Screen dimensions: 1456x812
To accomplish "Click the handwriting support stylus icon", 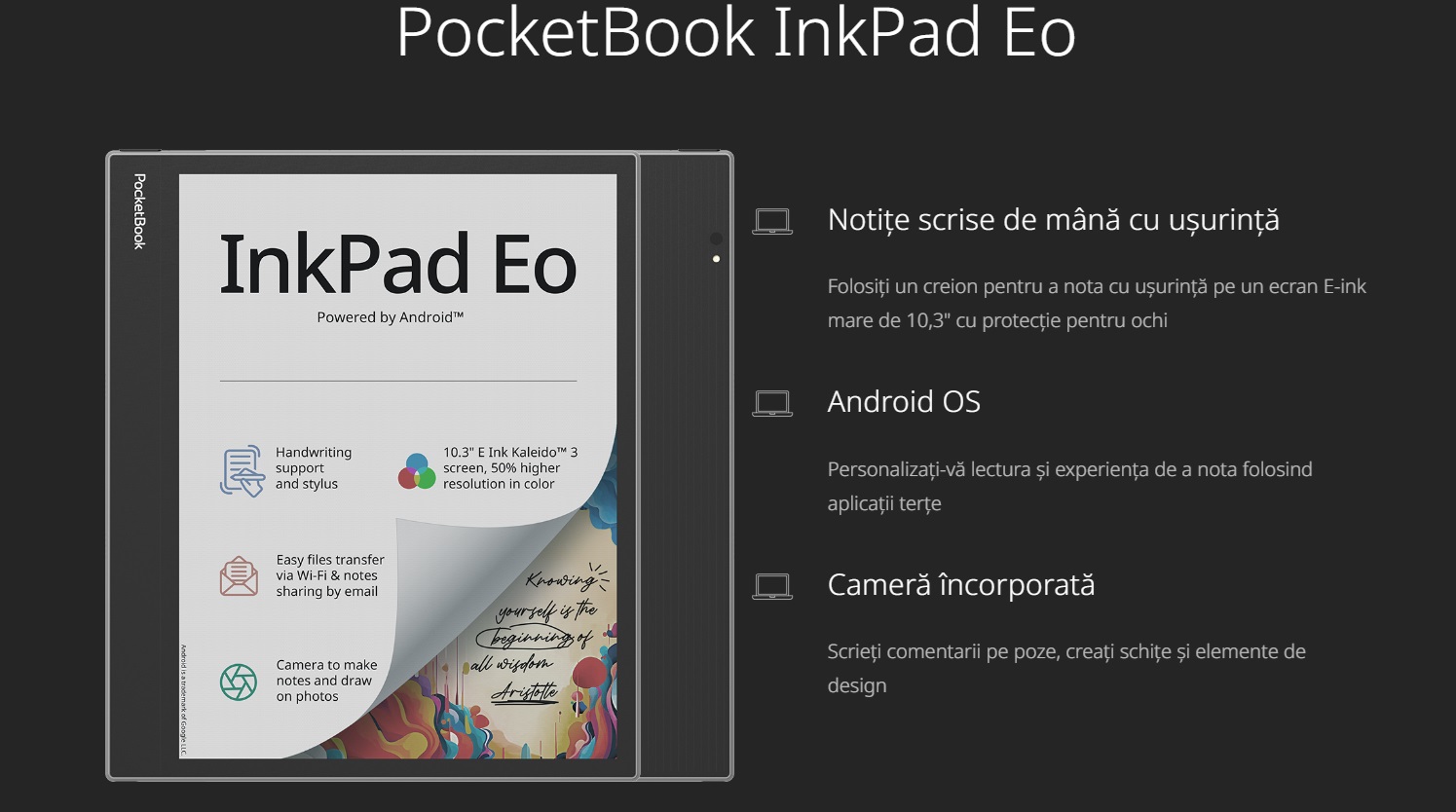I will tap(242, 470).
